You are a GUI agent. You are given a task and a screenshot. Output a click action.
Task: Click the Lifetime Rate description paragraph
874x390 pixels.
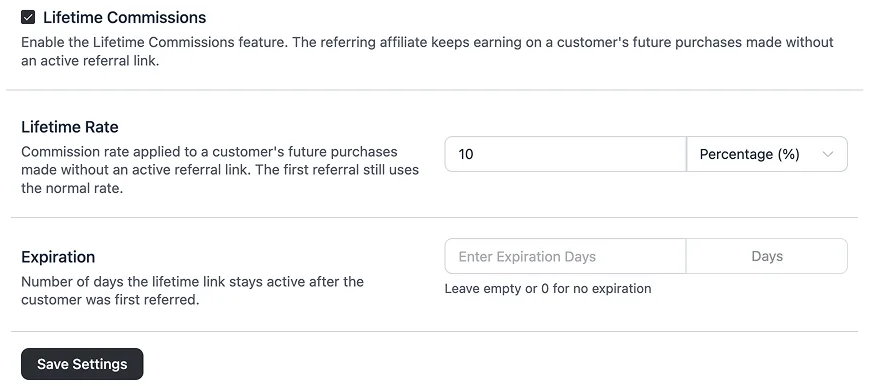click(220, 170)
